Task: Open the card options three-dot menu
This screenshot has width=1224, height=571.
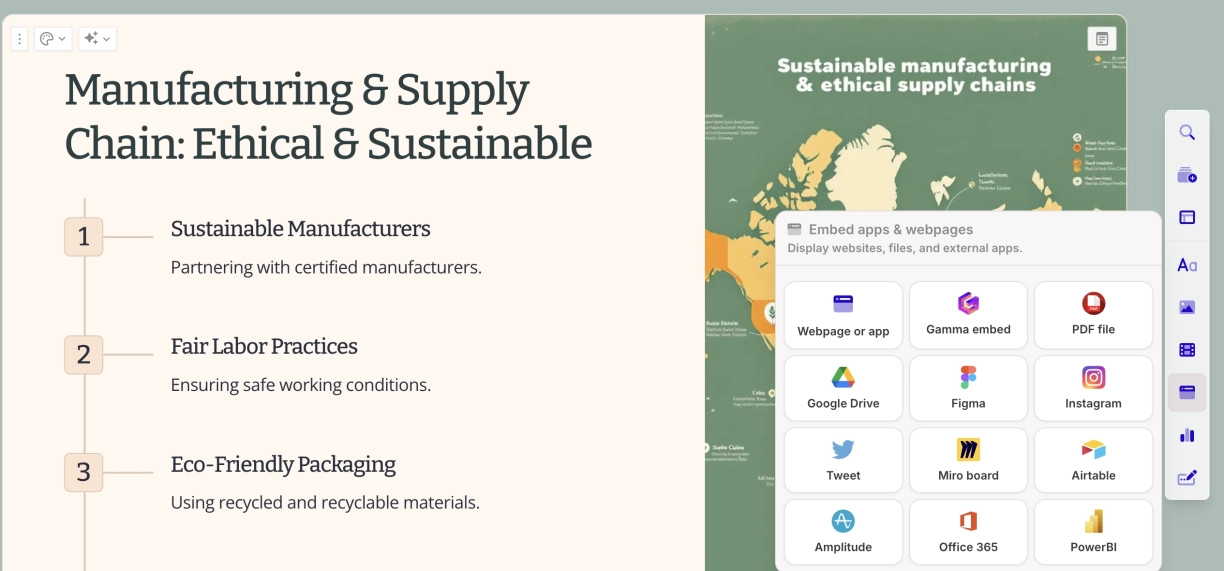Action: (x=19, y=39)
